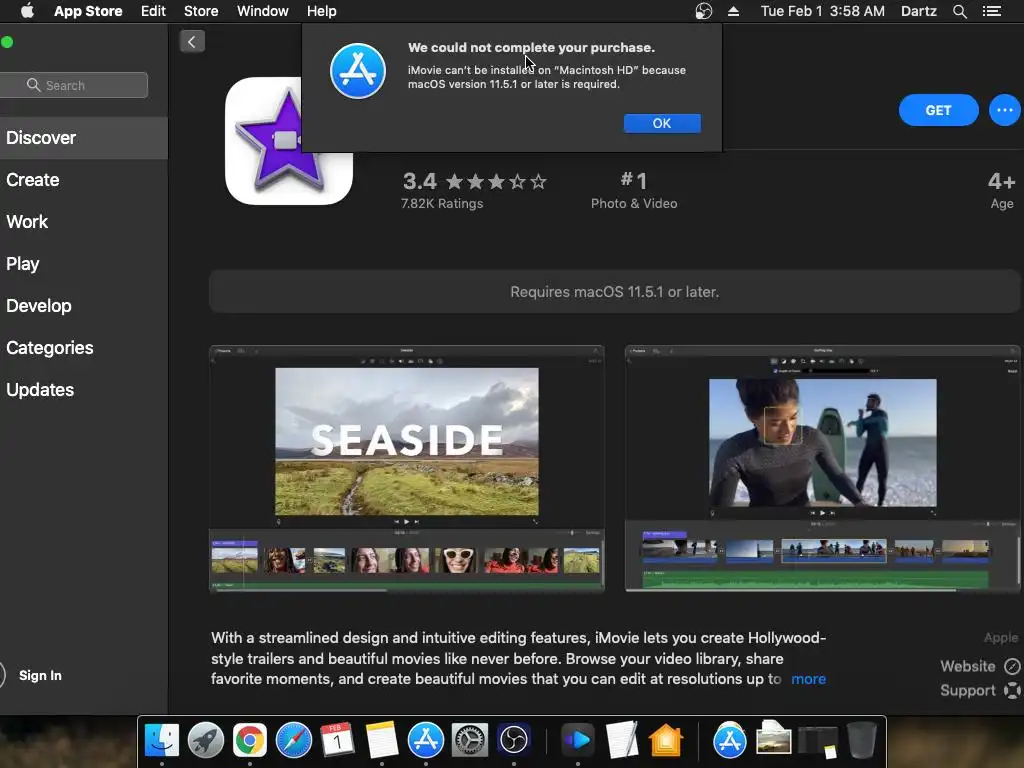The height and width of the screenshot is (768, 1024).
Task: Open the Edit menu
Action: click(x=153, y=11)
